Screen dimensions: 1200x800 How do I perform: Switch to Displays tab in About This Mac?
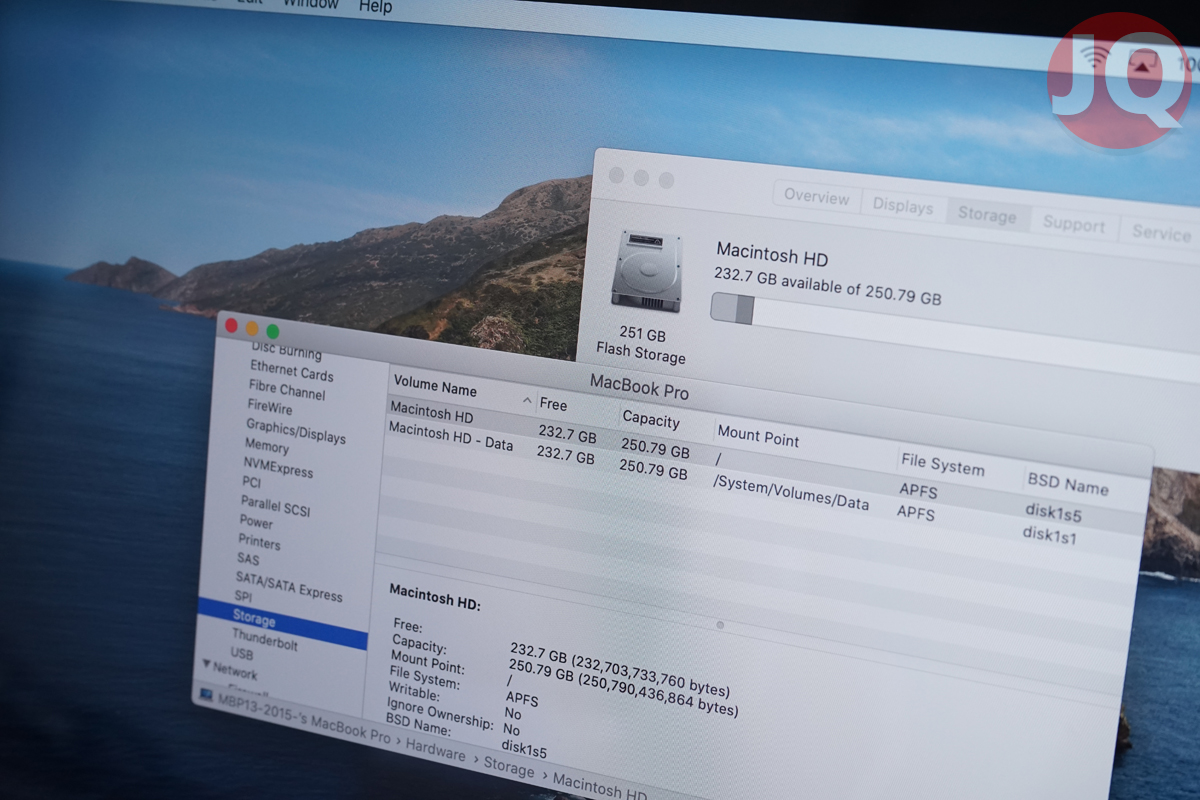pos(902,206)
